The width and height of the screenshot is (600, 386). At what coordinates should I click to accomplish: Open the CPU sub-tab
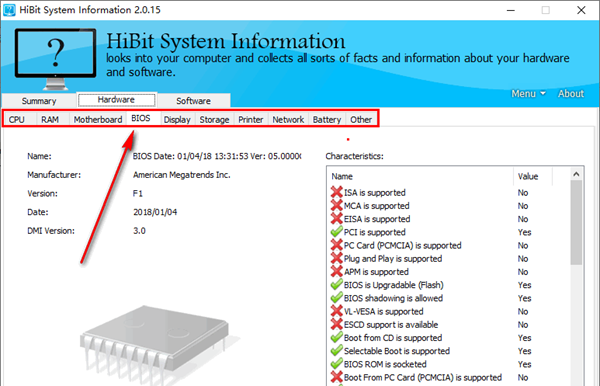17,119
